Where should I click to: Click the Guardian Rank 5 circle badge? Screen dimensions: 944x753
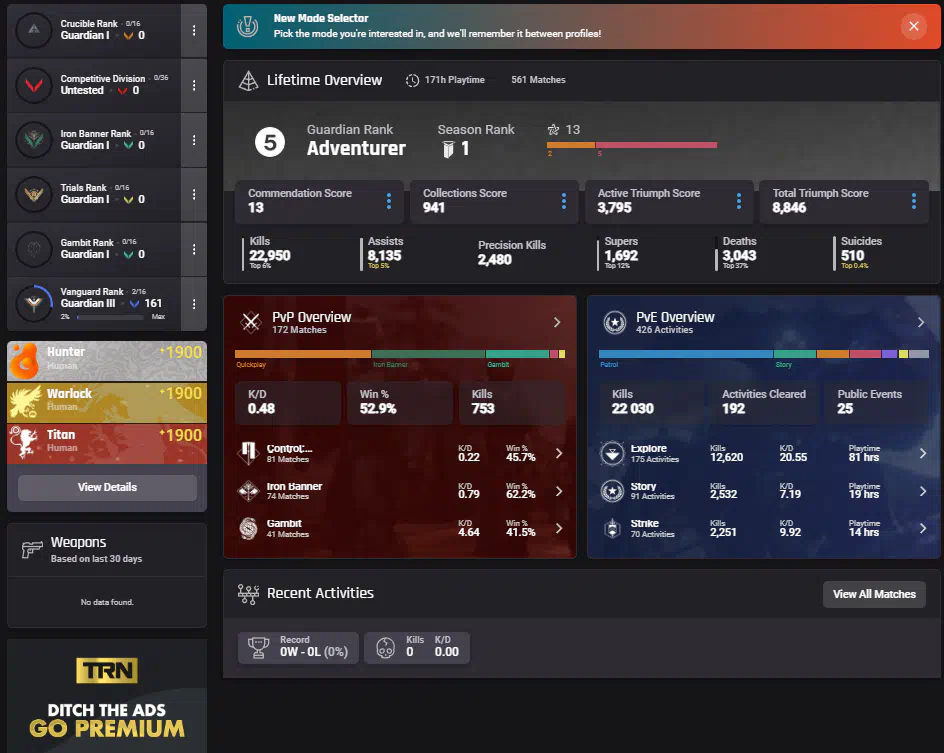click(270, 143)
